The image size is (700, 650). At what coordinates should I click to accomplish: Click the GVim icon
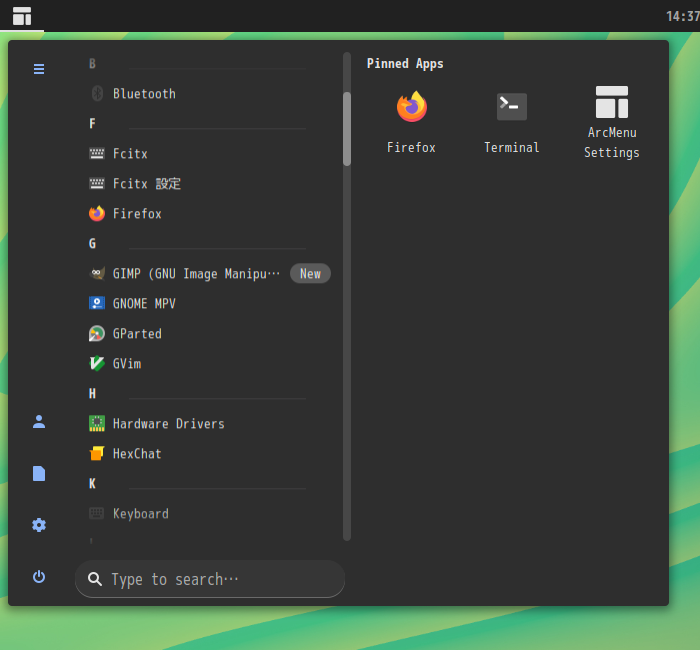97,363
